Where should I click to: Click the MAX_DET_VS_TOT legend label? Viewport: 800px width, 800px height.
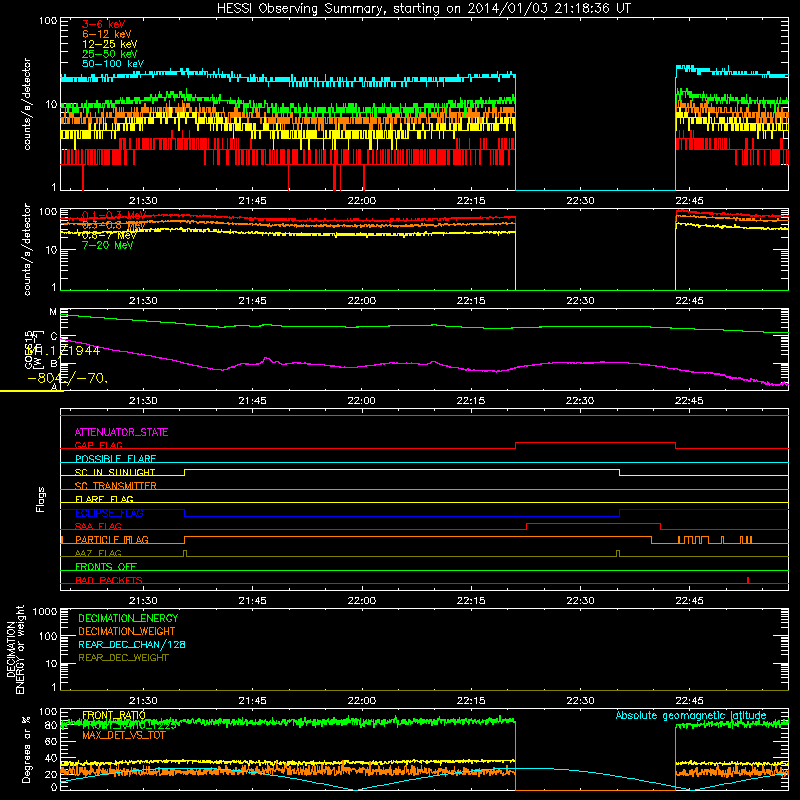tap(123, 735)
